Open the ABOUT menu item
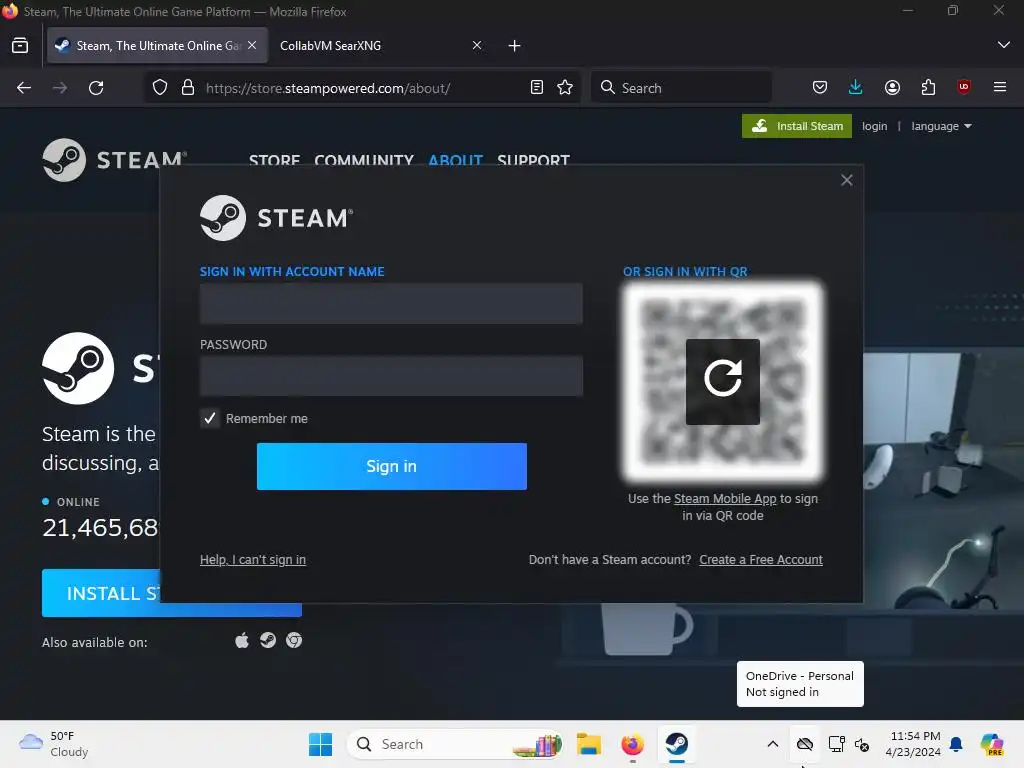1024x768 pixels. coord(455,159)
